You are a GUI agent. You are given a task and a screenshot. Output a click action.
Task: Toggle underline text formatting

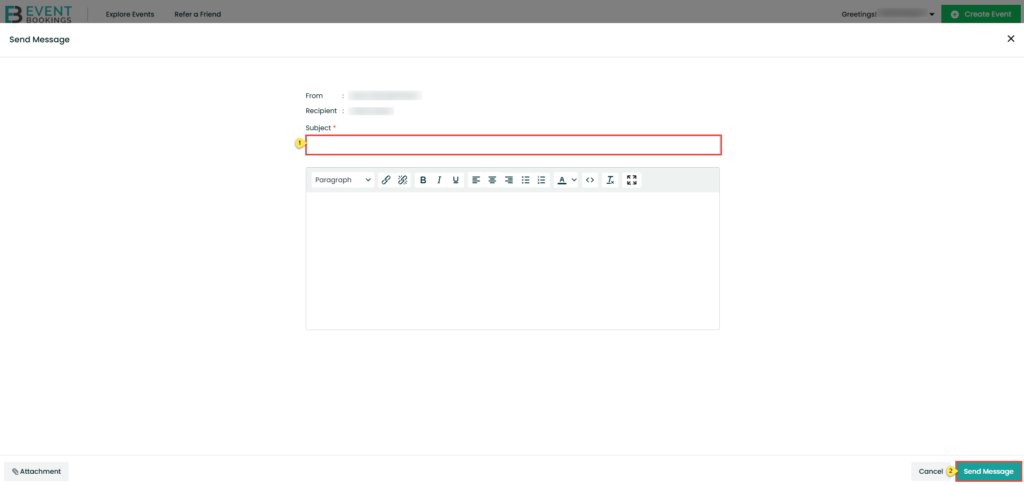tap(456, 180)
